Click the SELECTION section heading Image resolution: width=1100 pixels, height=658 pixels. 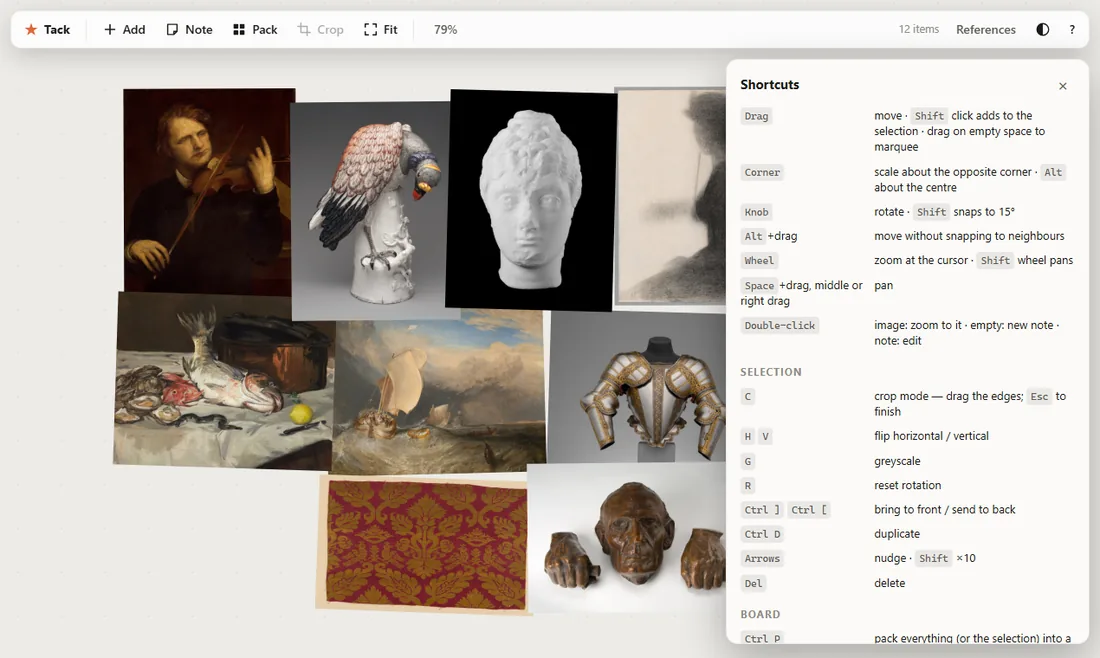[x=770, y=372]
